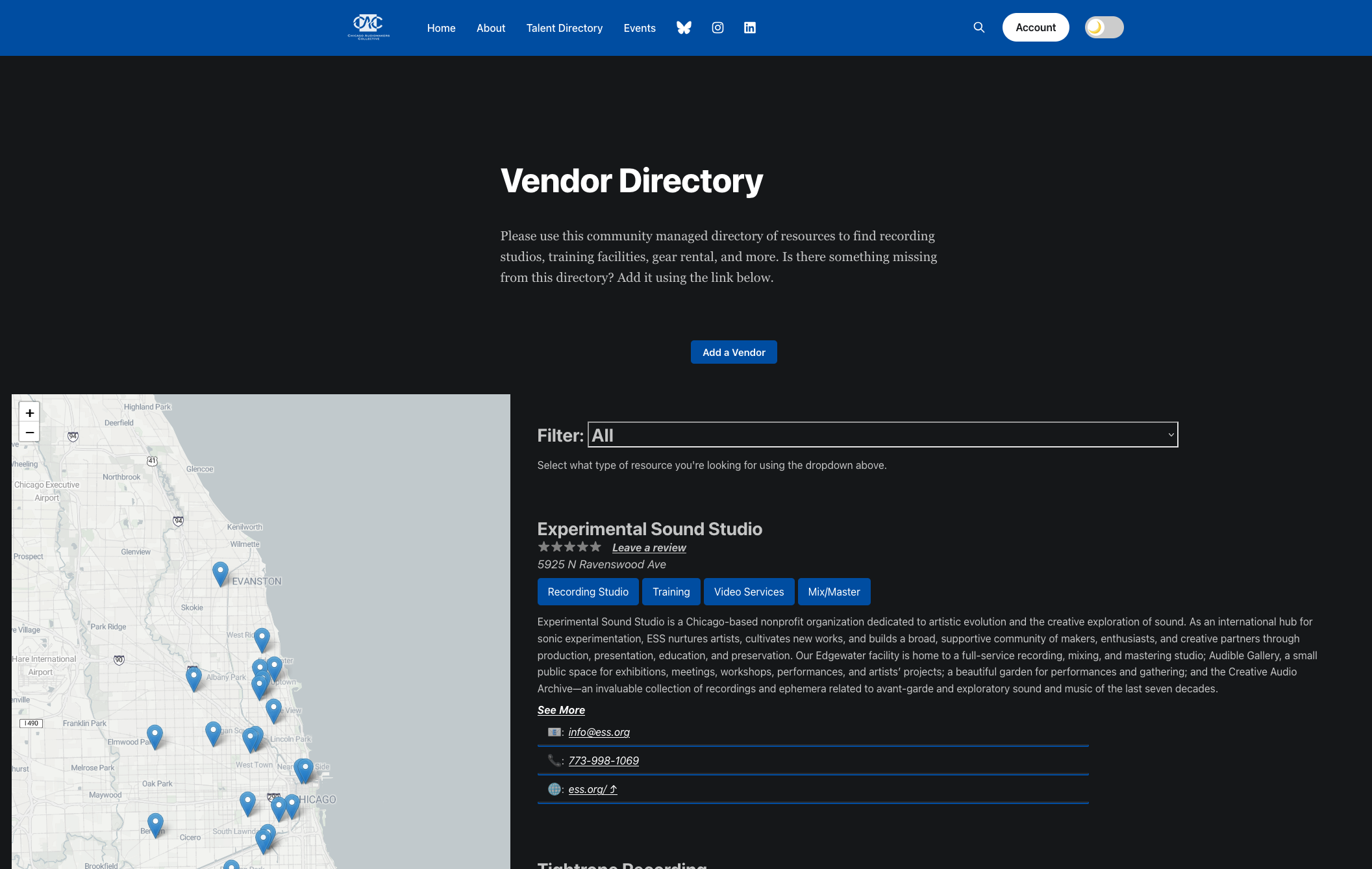Select the map marker near Elmwood Park
Image resolution: width=1372 pixels, height=869 pixels.
(x=155, y=737)
